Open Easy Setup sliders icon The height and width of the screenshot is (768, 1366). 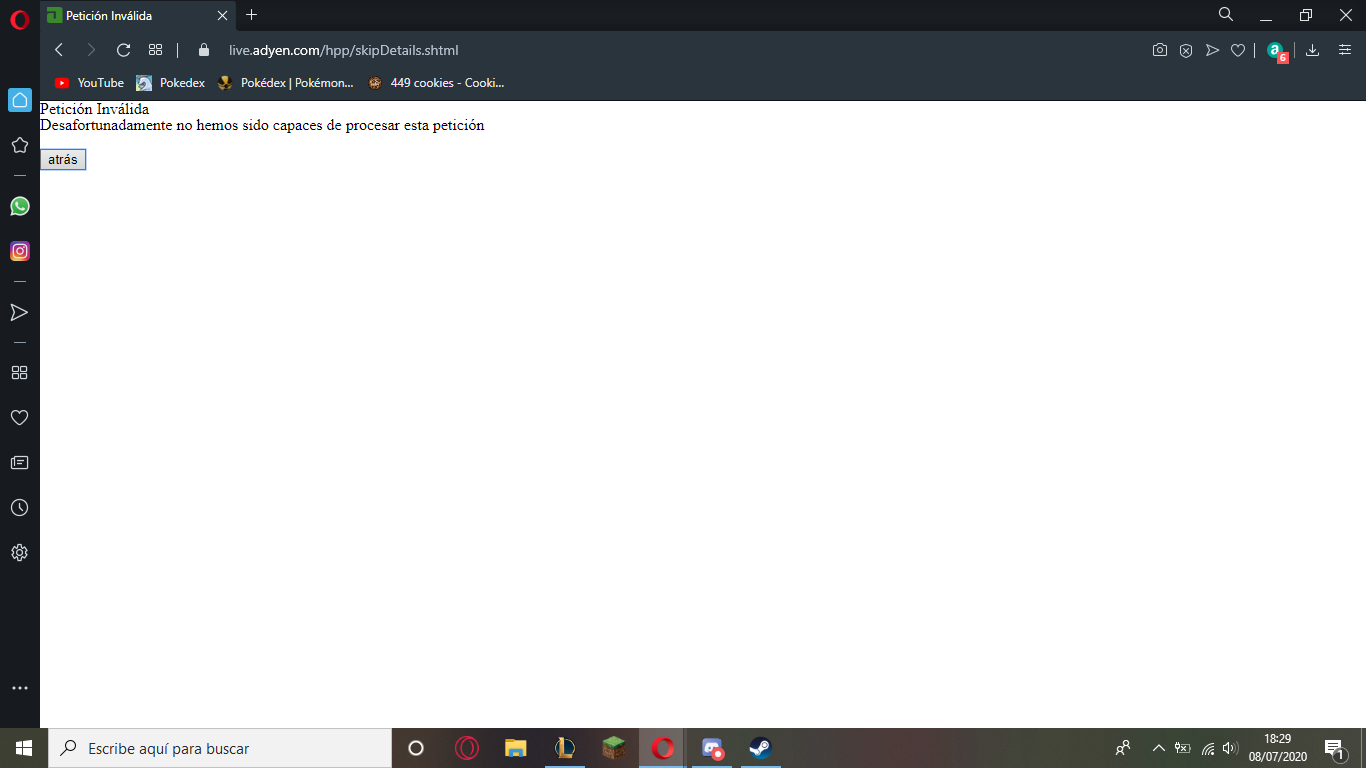click(1345, 50)
